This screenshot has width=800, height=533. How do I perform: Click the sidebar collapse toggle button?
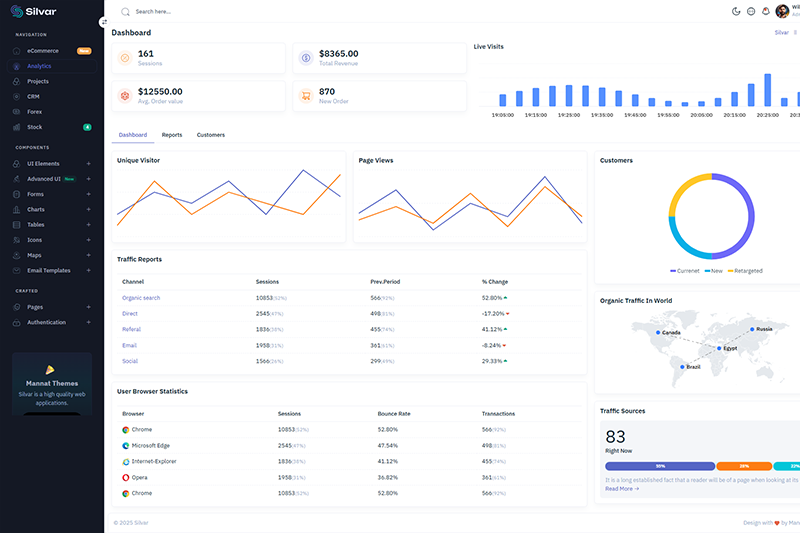[x=104, y=21]
